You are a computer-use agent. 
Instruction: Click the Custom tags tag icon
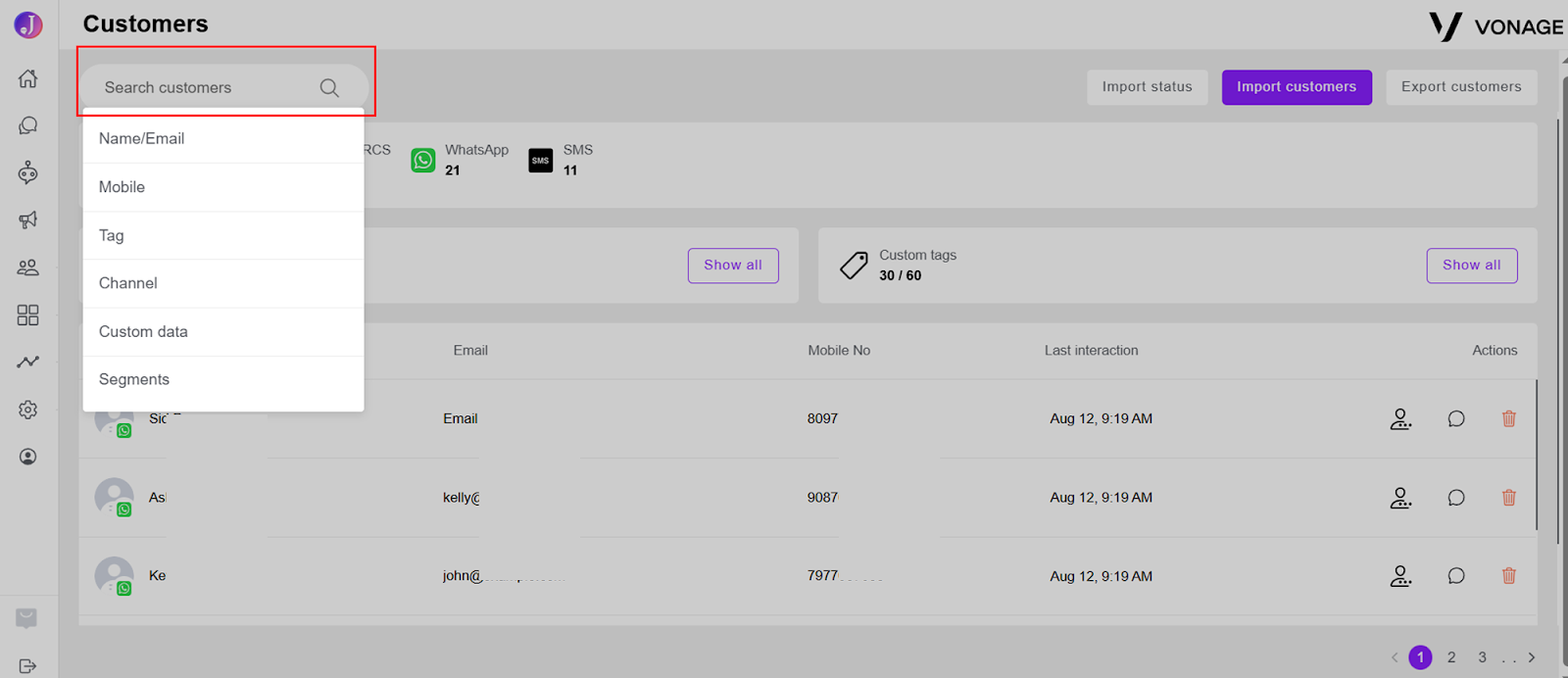854,266
